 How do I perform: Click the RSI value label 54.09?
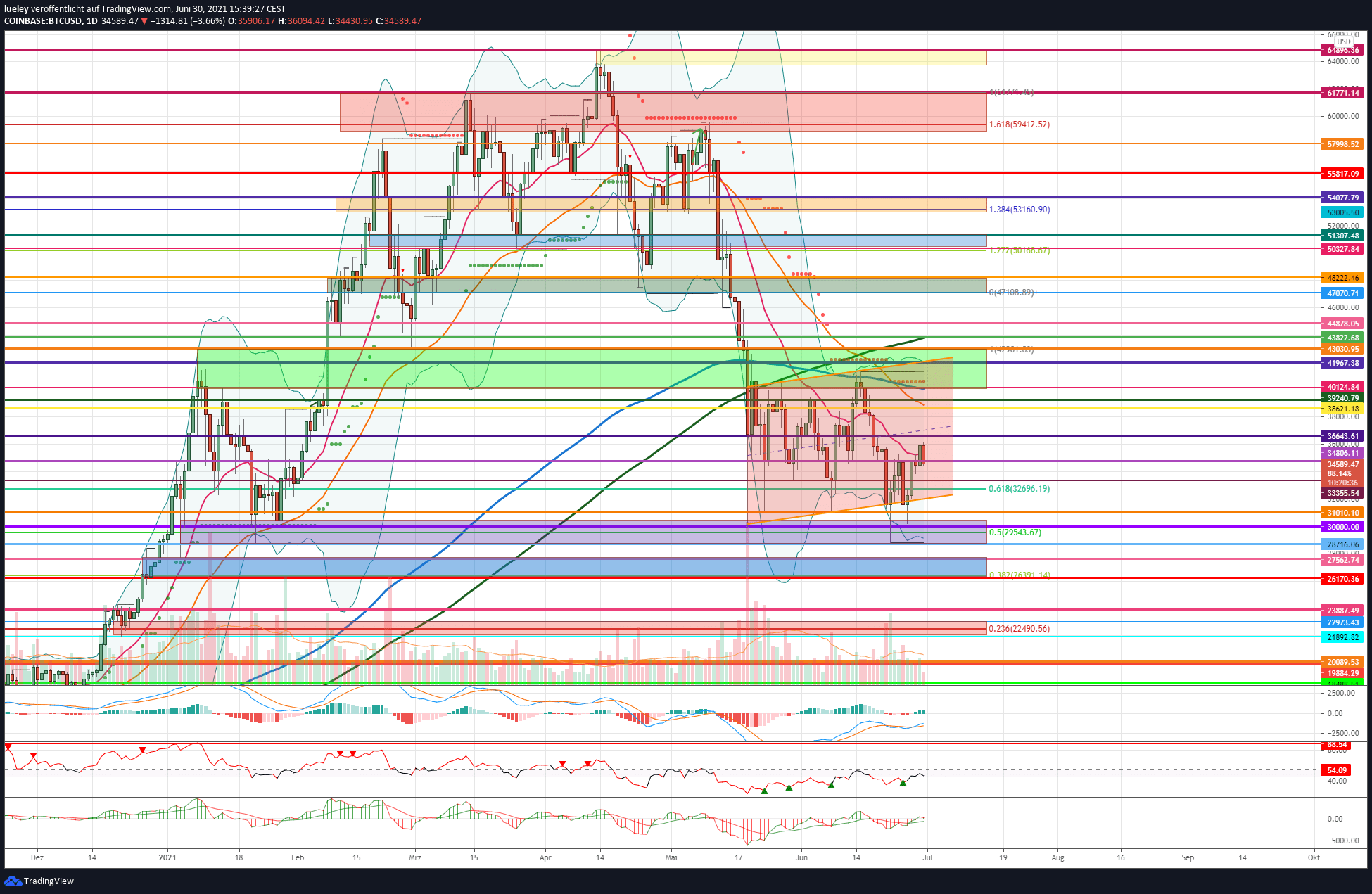click(1337, 770)
